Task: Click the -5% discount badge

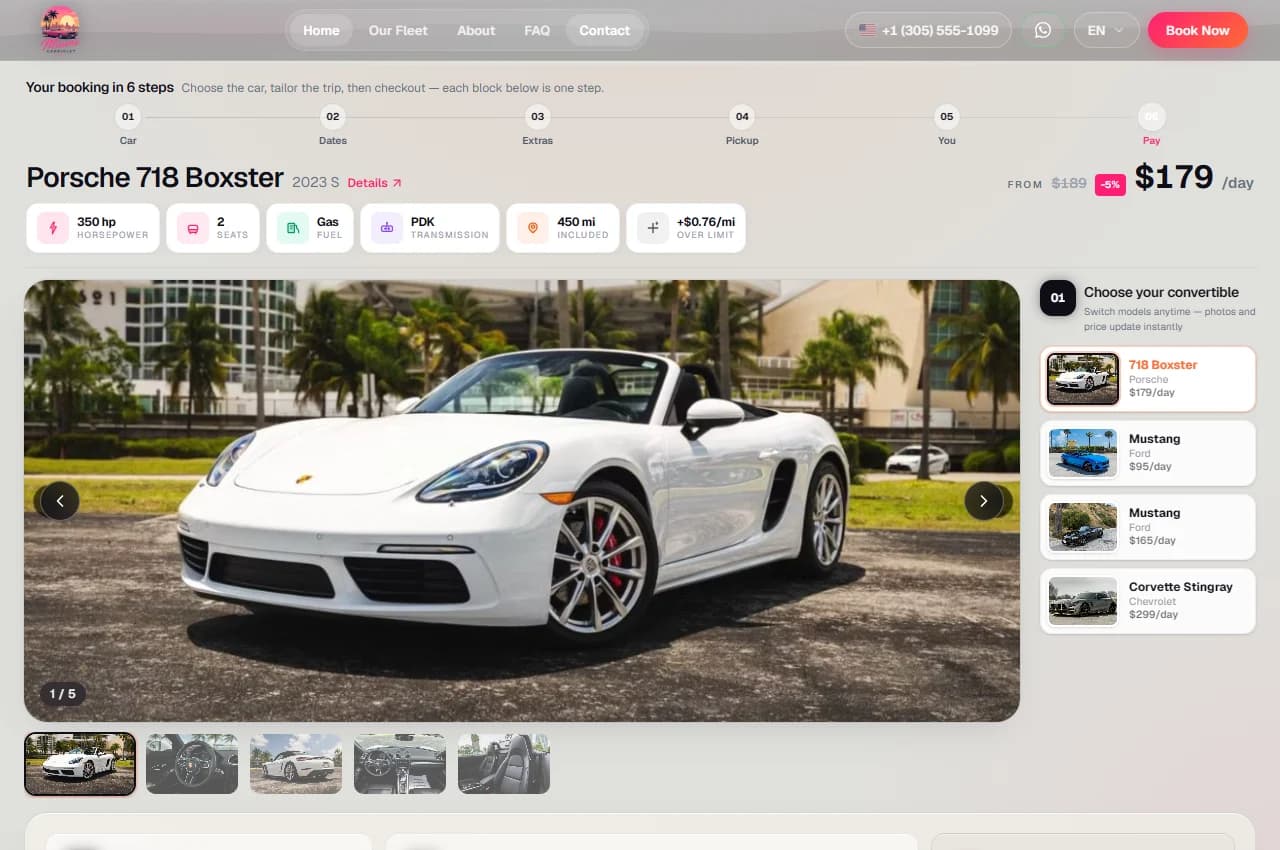Action: tap(1110, 184)
